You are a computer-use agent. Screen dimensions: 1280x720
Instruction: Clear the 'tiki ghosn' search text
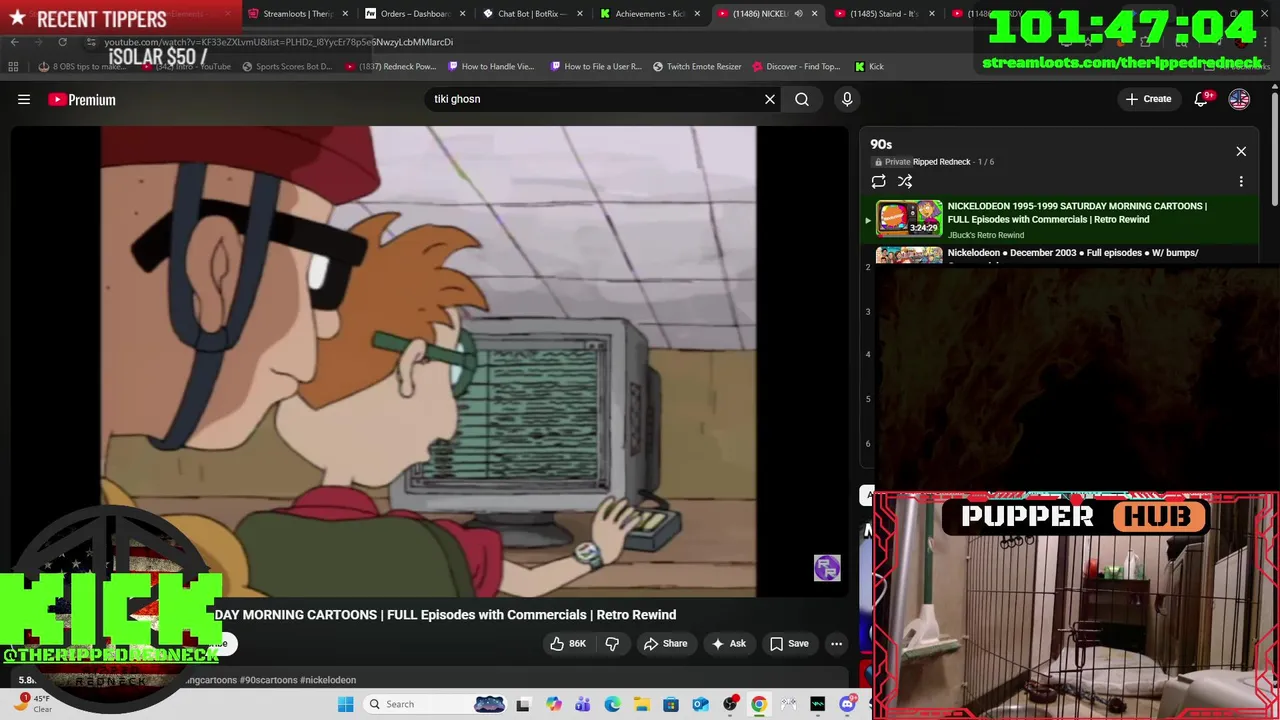[770, 99]
